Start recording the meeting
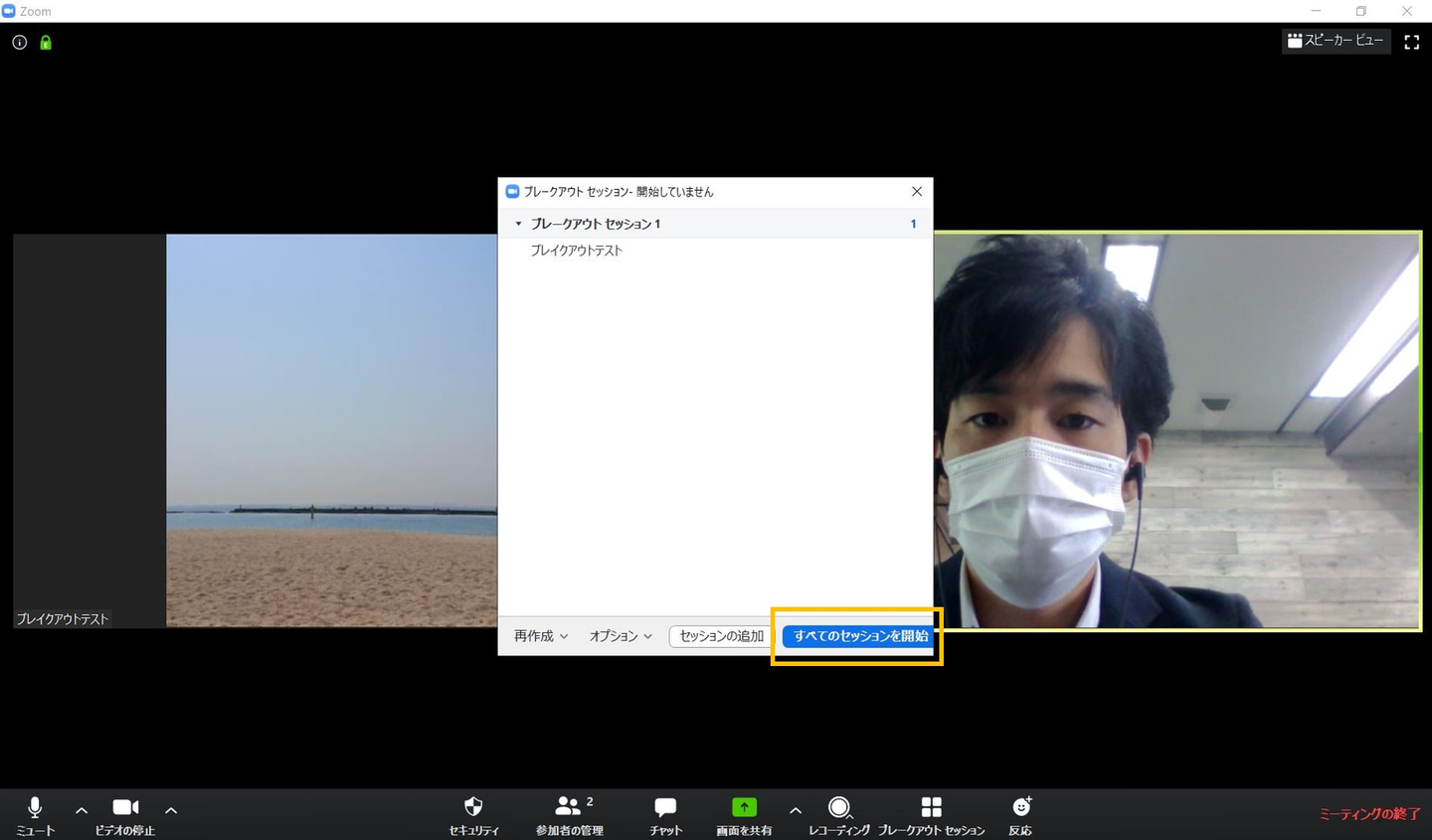Screen dimensions: 1432x840 point(839,808)
